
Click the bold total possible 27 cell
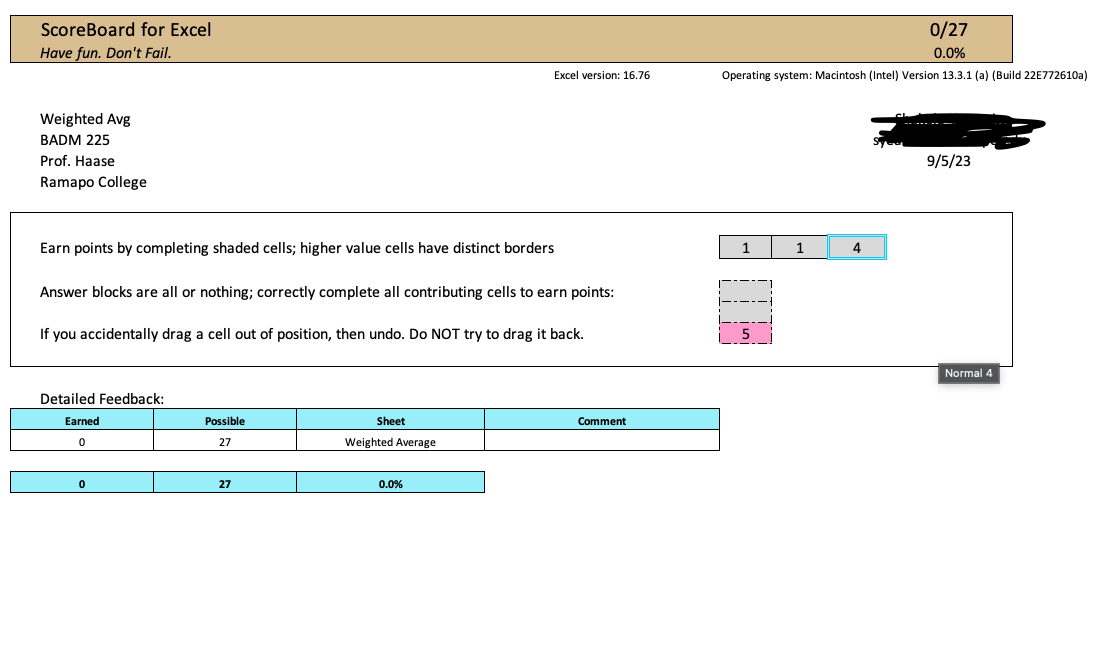pos(225,483)
